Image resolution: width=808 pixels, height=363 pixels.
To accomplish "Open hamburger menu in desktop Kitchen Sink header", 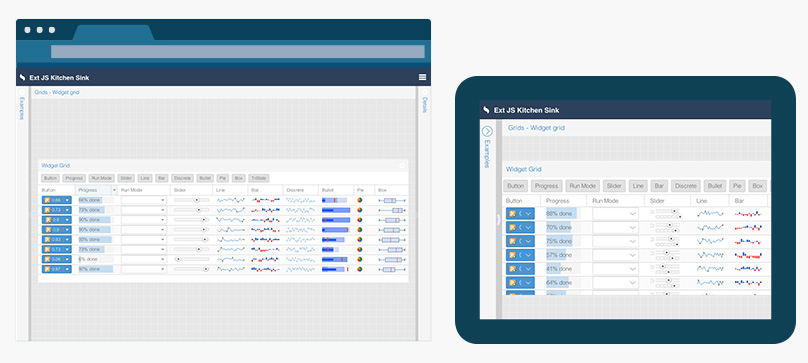I will coord(422,77).
